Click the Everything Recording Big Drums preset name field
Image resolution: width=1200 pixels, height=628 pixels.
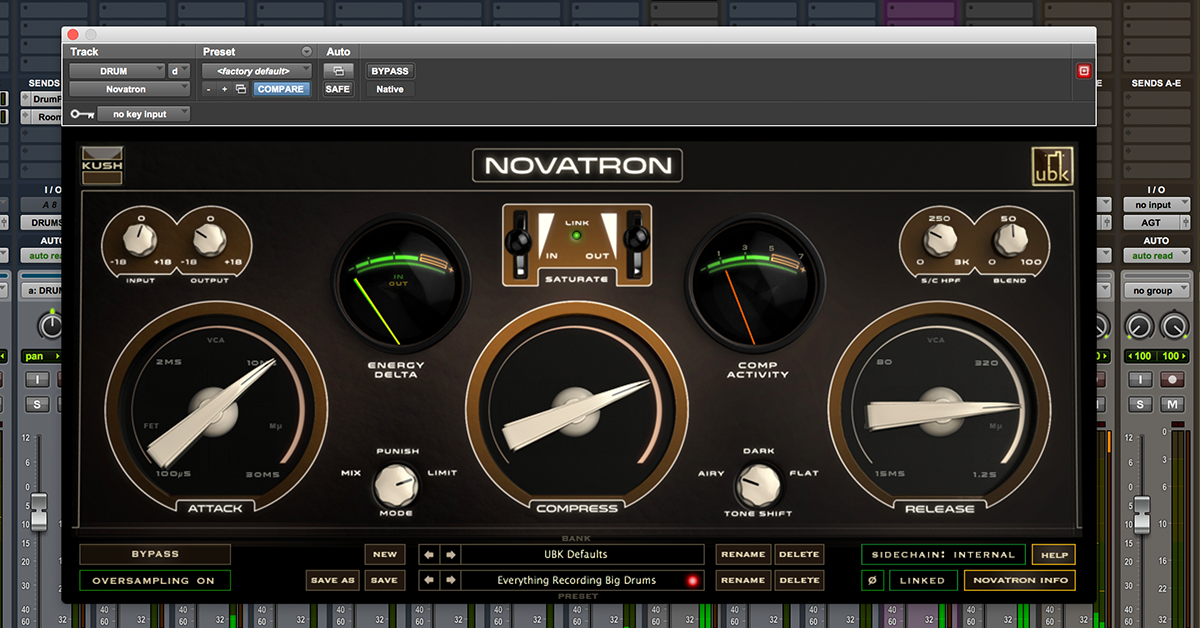585,580
